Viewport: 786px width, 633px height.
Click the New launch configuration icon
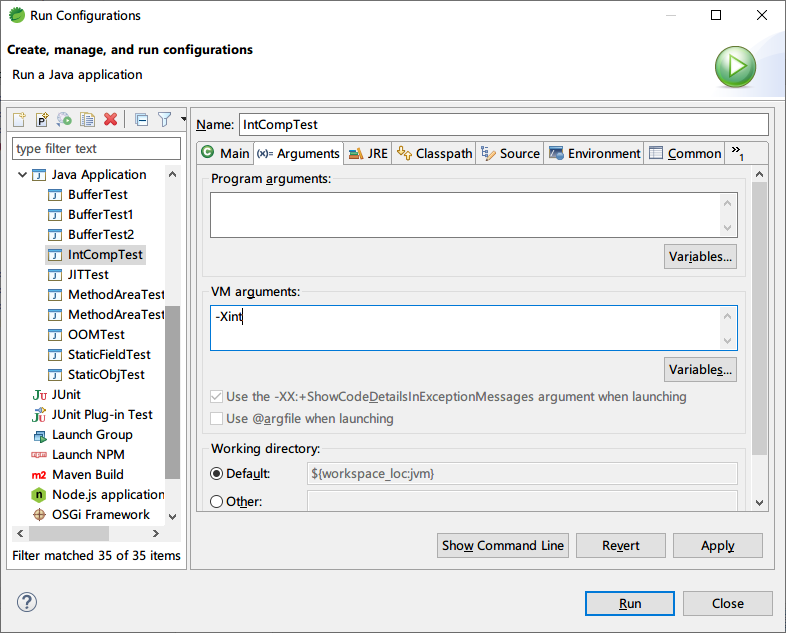click(19, 120)
